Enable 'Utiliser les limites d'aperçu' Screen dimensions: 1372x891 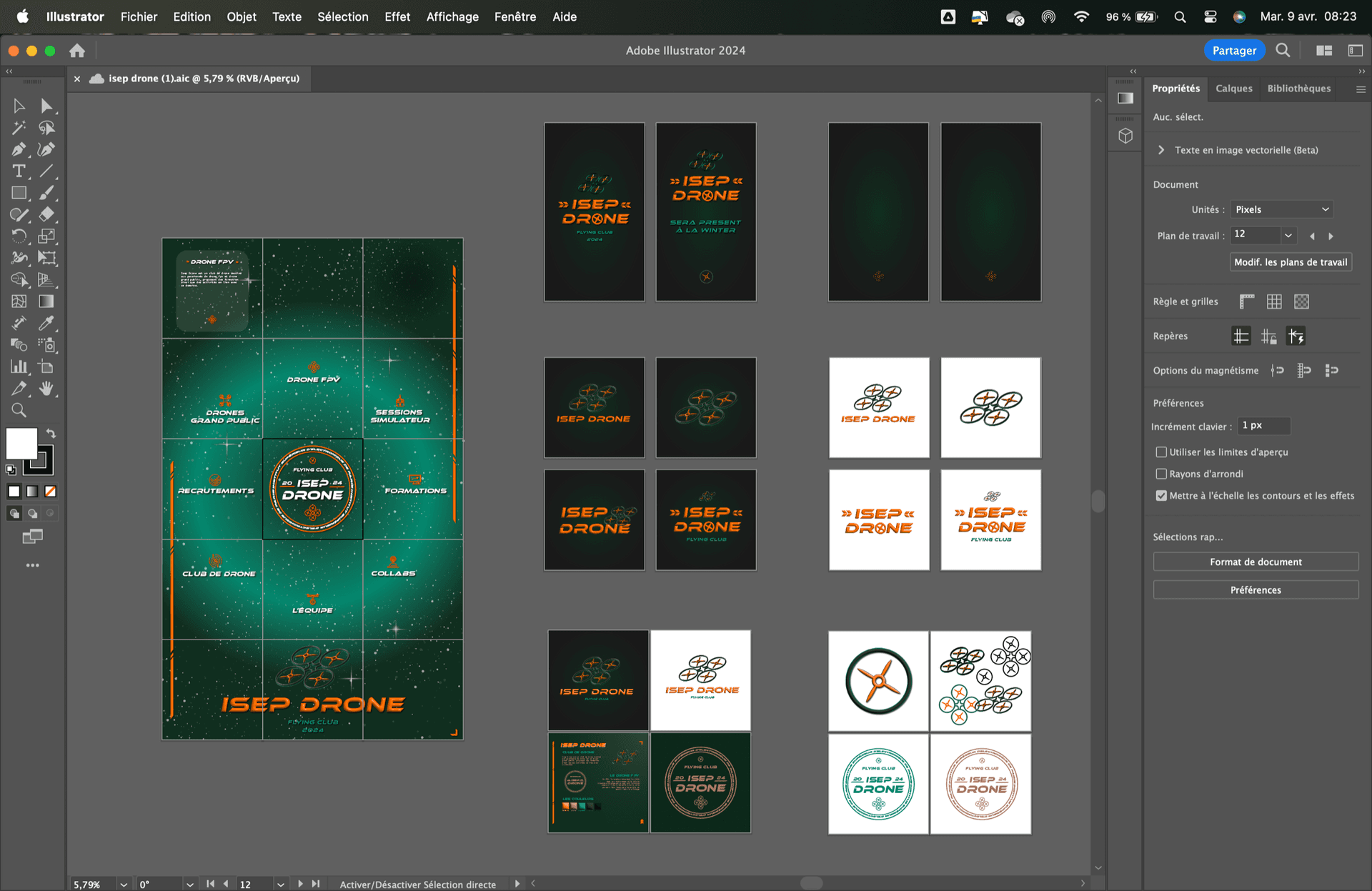click(x=1161, y=452)
